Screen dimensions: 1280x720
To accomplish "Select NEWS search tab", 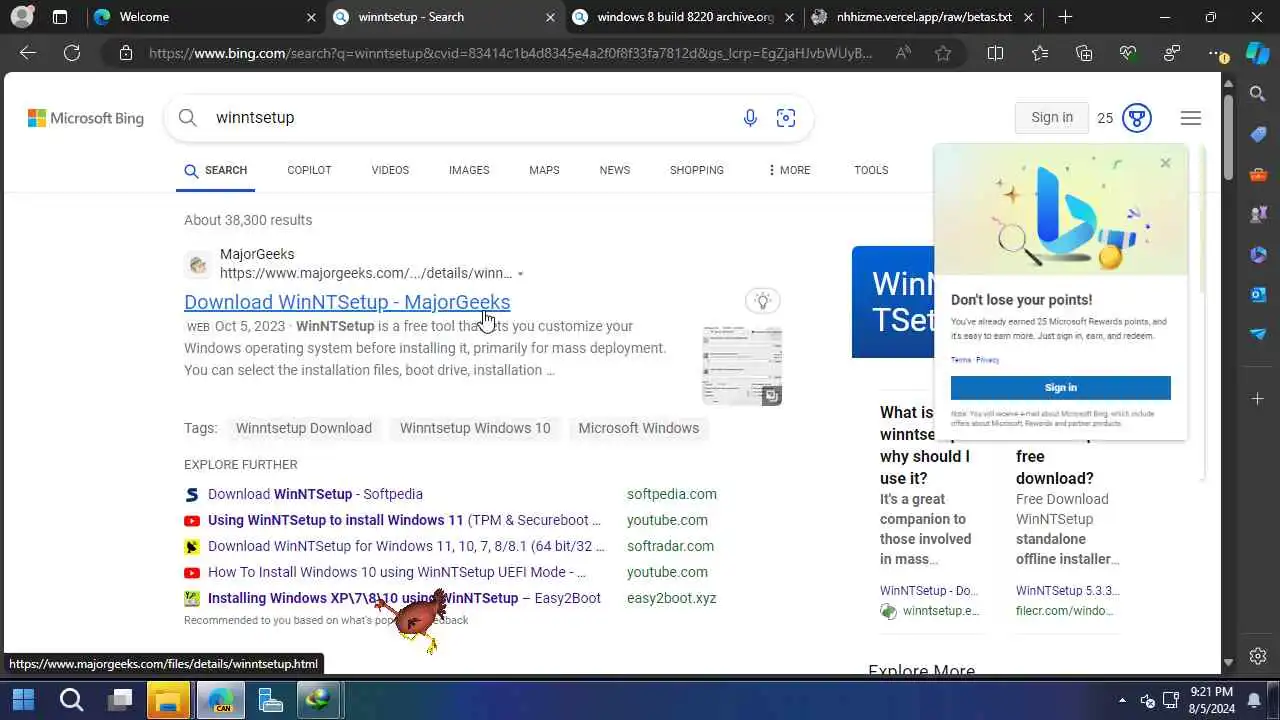I will point(615,170).
